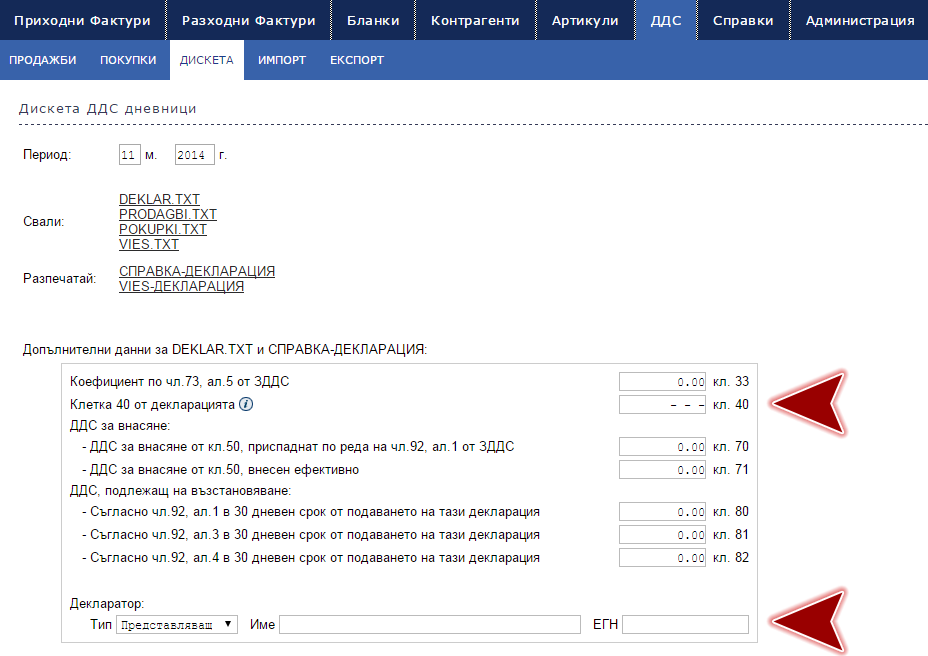Focus the кл. 33 coefficient field

click(664, 382)
